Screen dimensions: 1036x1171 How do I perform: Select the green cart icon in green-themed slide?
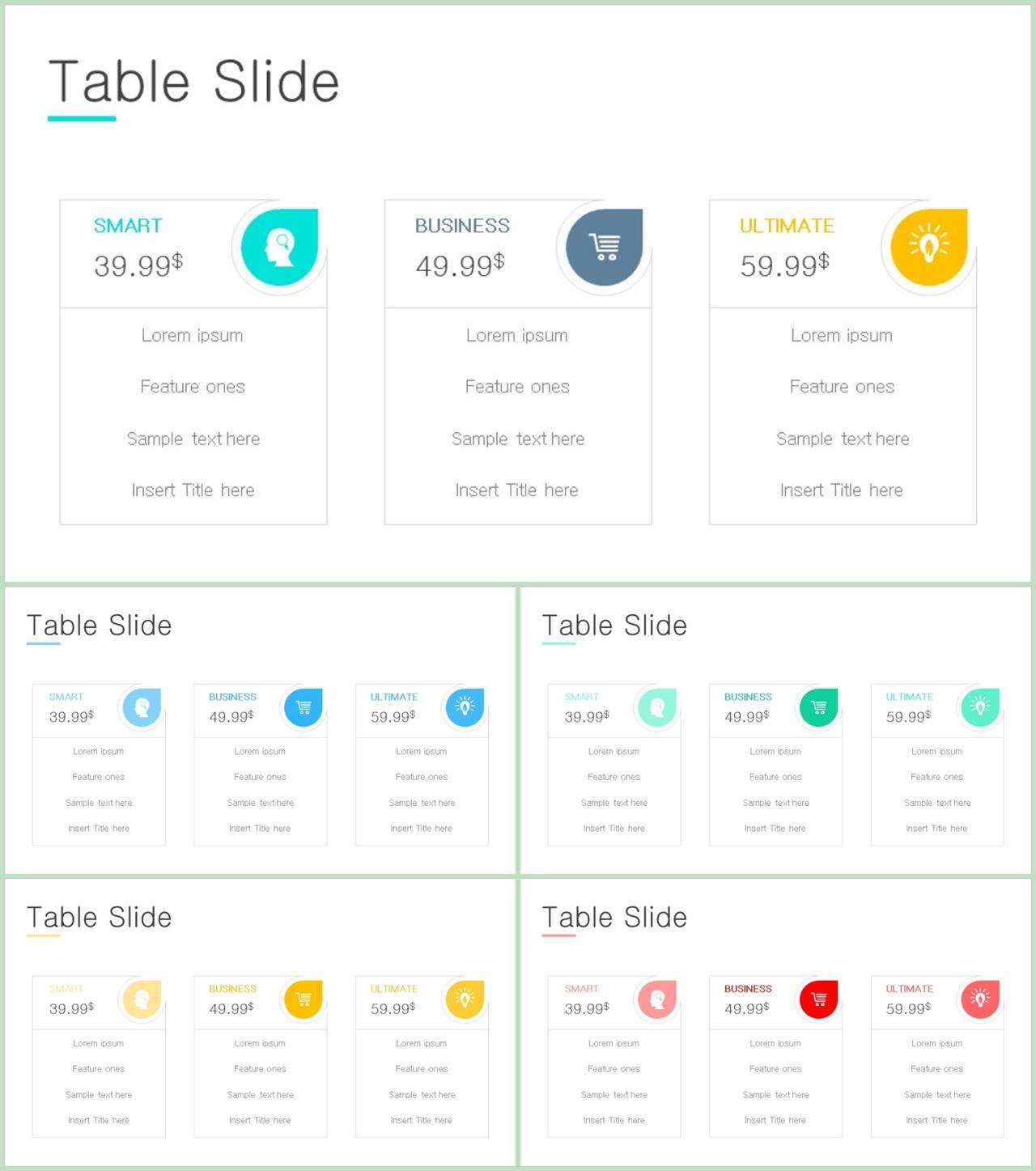(x=818, y=707)
